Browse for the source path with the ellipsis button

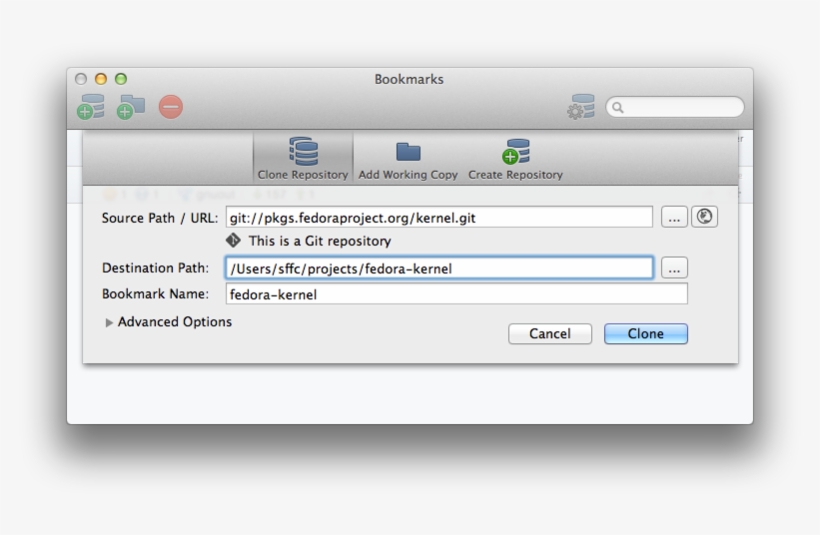[x=674, y=217]
